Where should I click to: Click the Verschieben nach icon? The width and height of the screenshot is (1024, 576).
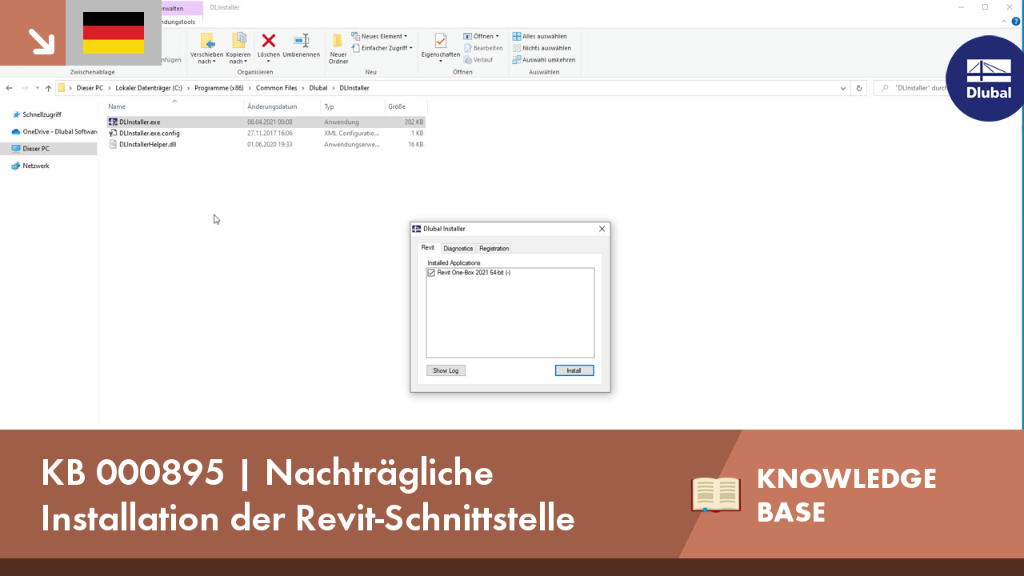(206, 41)
